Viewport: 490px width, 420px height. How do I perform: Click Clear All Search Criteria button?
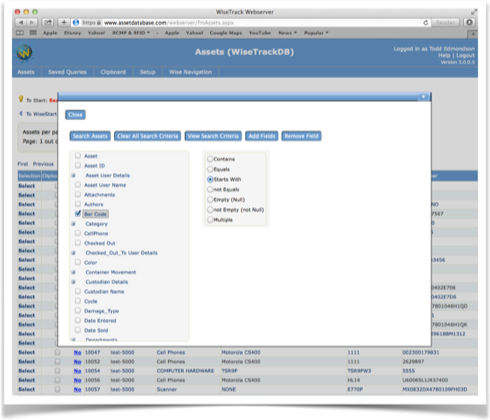point(148,136)
